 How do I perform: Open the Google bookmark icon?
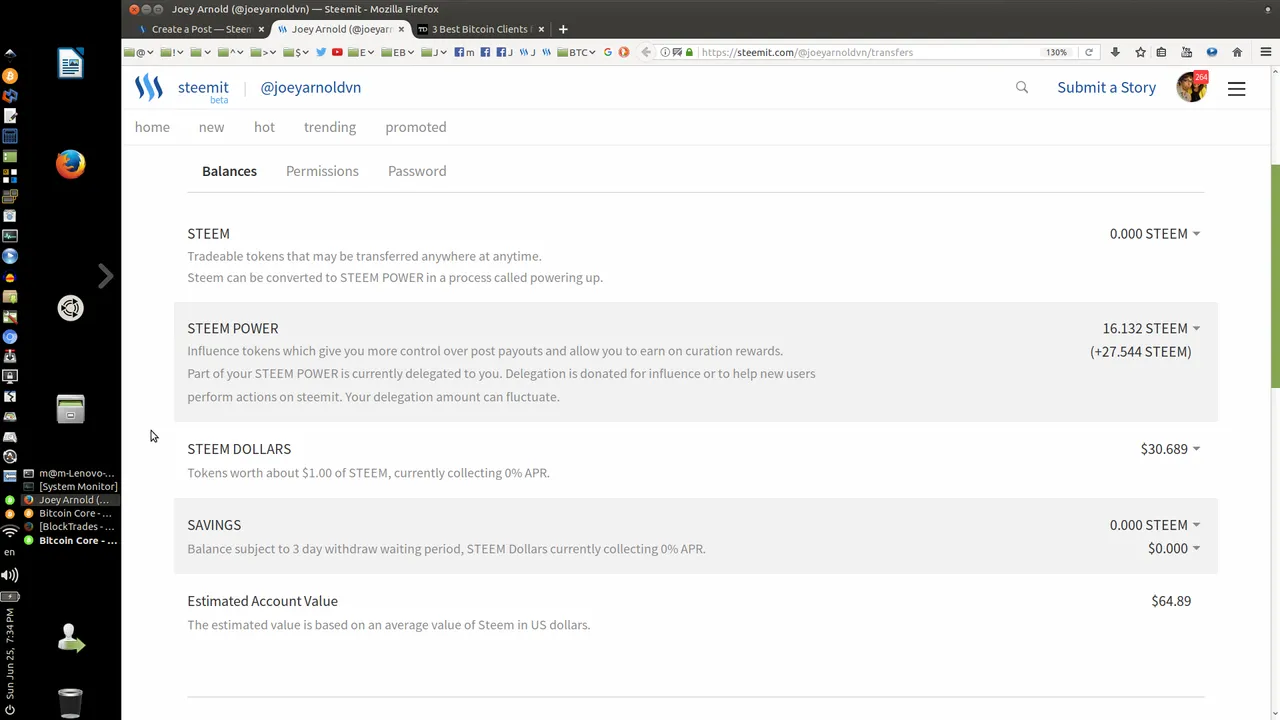pos(608,52)
